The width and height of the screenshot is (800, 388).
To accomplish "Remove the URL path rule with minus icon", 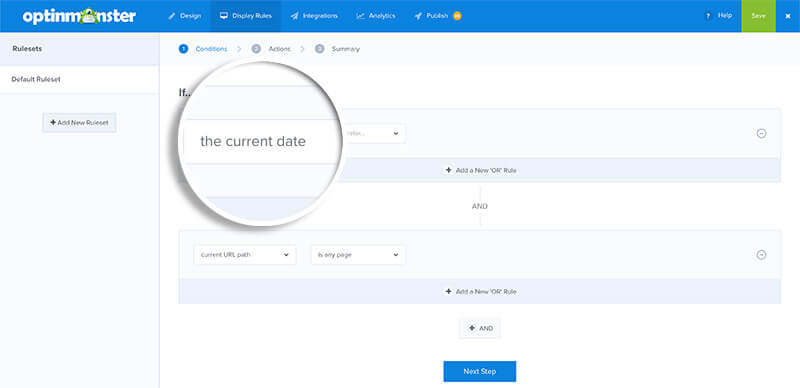I will click(x=761, y=255).
